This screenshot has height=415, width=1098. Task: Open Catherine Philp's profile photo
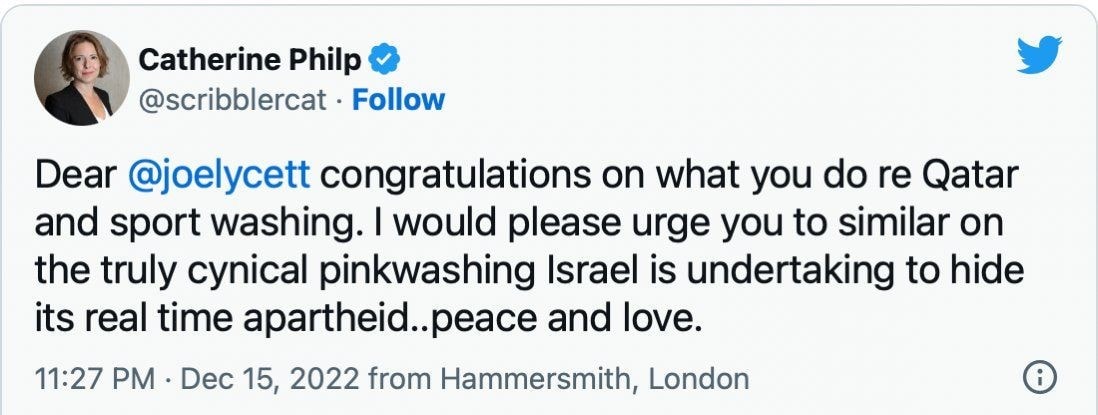[x=82, y=78]
